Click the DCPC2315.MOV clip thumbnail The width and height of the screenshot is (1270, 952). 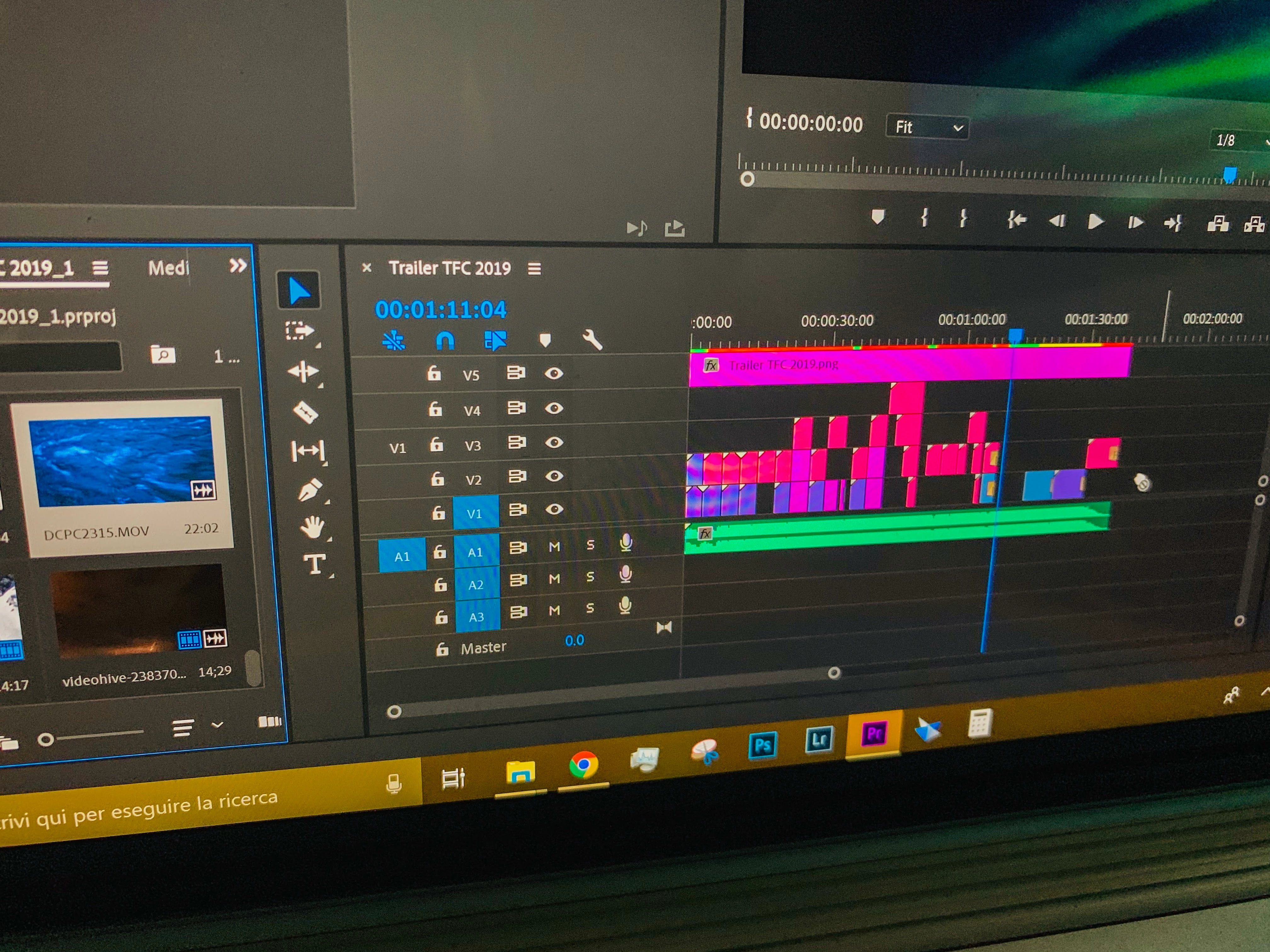pos(121,461)
